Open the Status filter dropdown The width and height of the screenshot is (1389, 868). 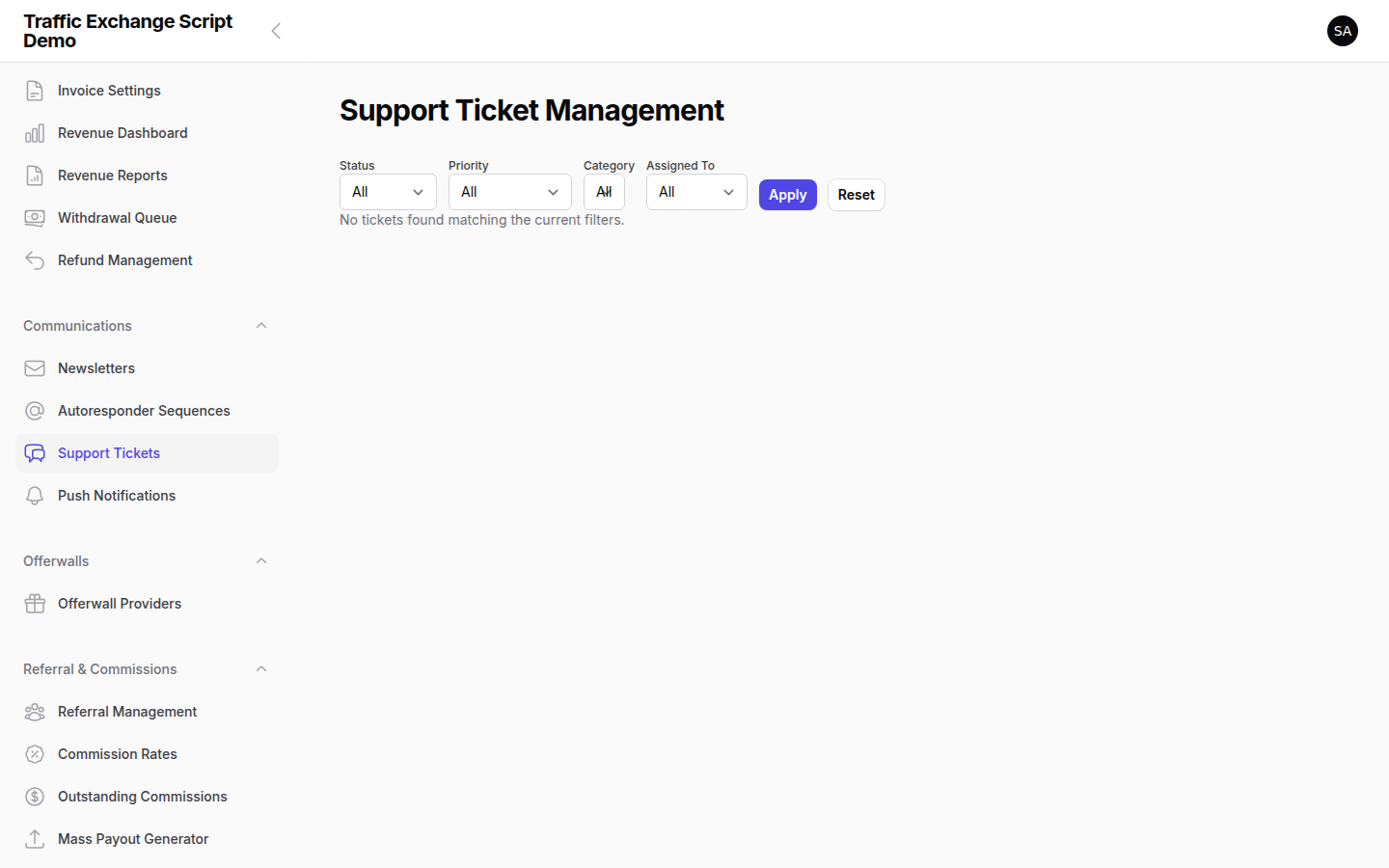coord(388,192)
